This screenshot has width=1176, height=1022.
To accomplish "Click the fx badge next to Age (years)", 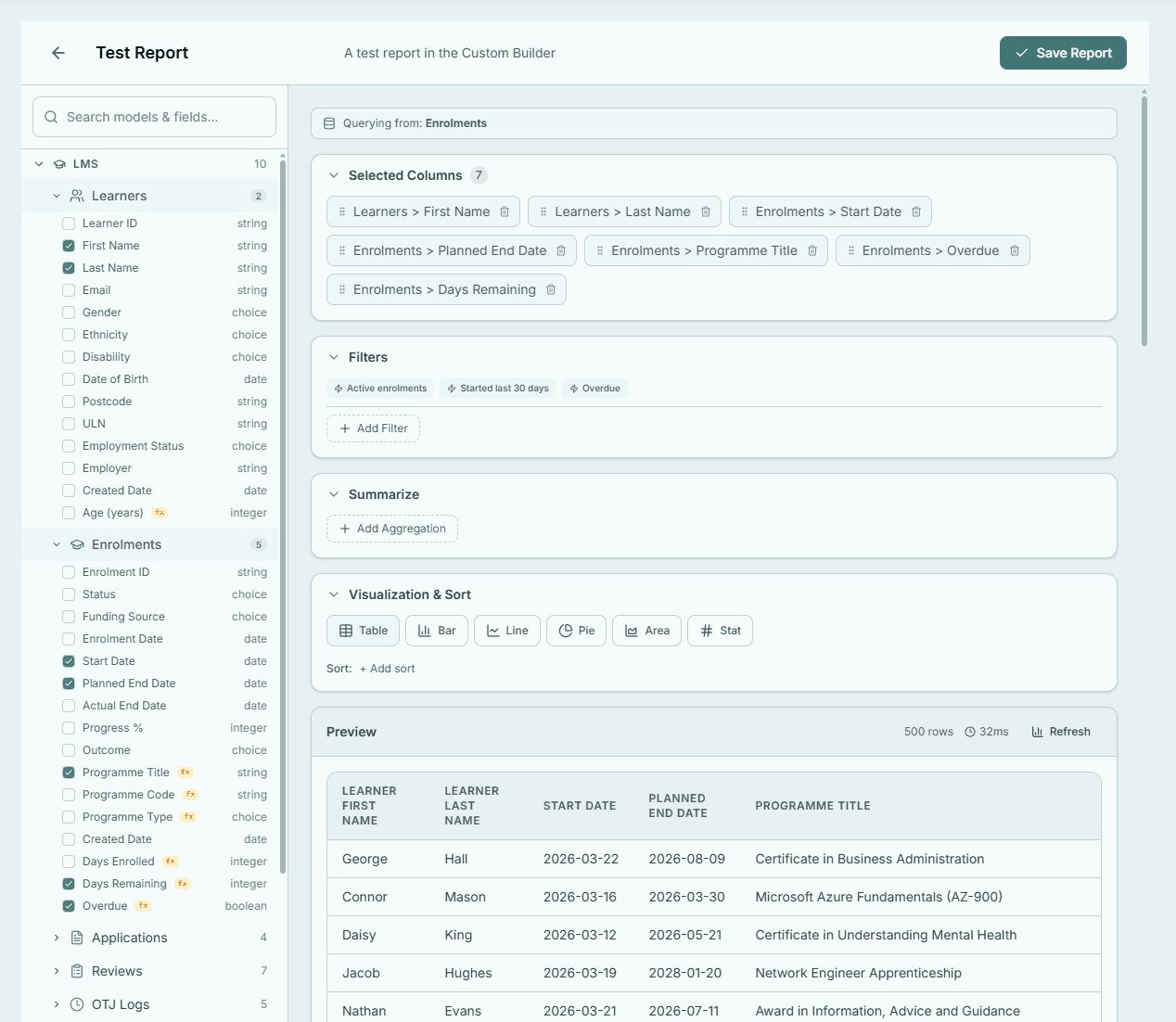I will pyautogui.click(x=159, y=512).
